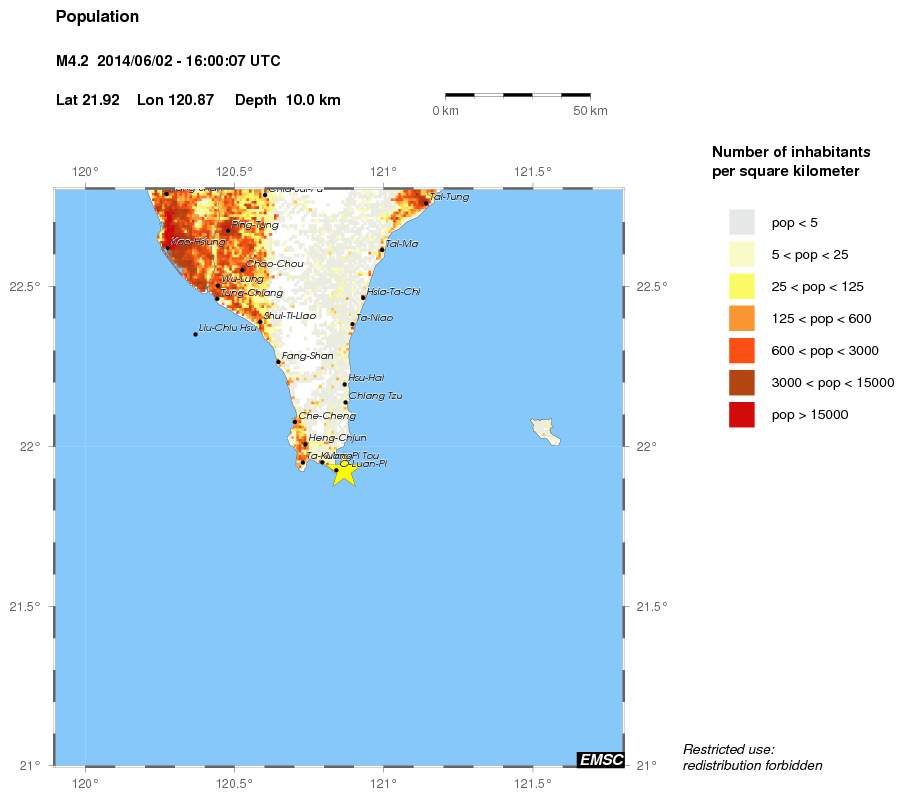Pick the light orange '125 < pop < 600' swatch
Viewport: 904px width, 798px height.
(741, 318)
